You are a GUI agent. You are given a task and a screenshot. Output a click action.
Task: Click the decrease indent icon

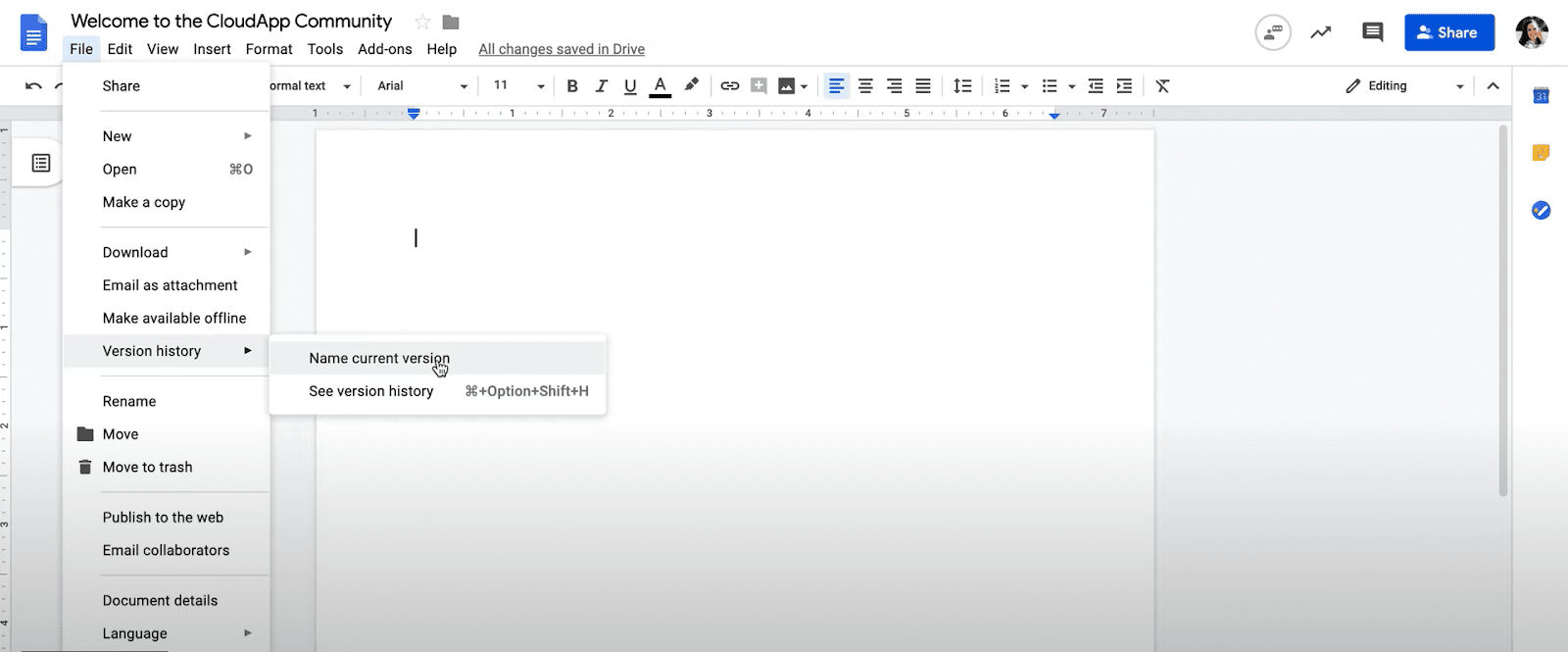pyautogui.click(x=1096, y=86)
